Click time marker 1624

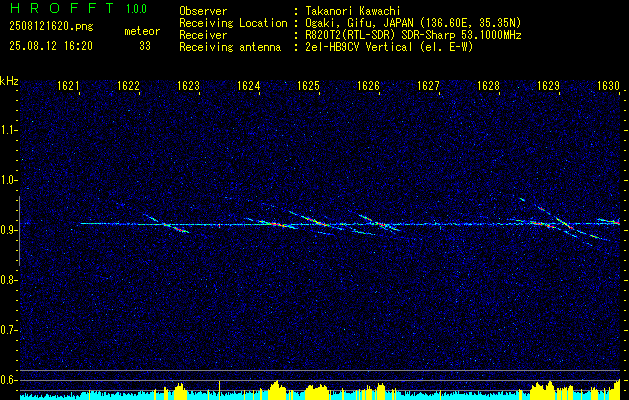[248, 86]
